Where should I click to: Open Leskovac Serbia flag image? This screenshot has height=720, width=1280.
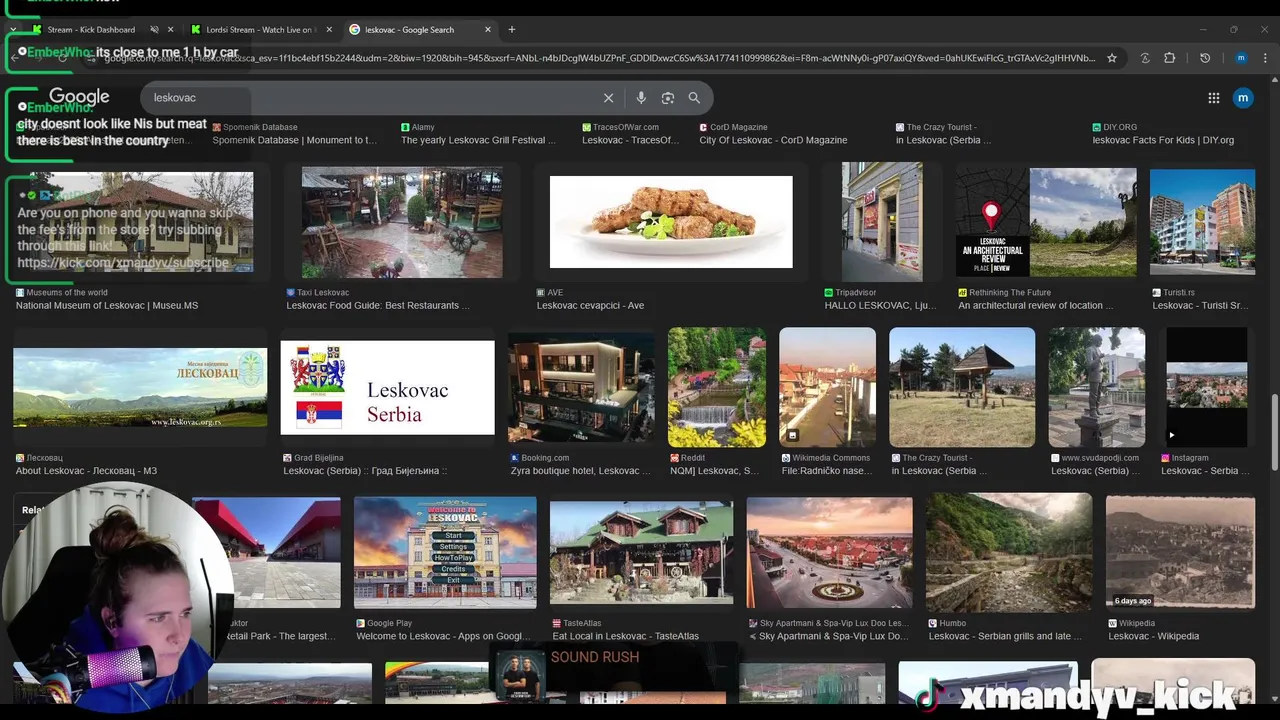pyautogui.click(x=387, y=387)
